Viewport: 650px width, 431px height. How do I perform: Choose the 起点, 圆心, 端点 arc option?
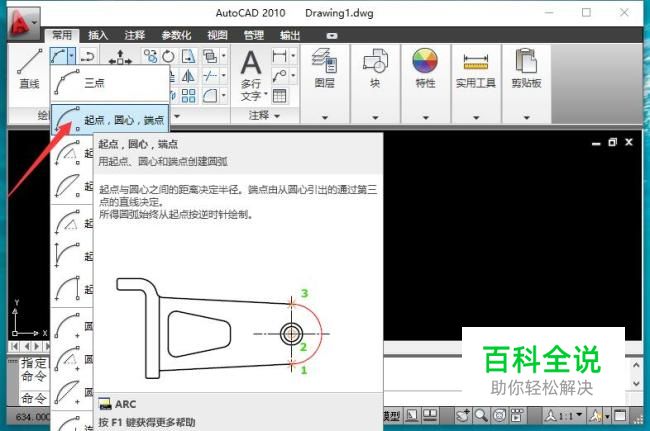[x=109, y=120]
